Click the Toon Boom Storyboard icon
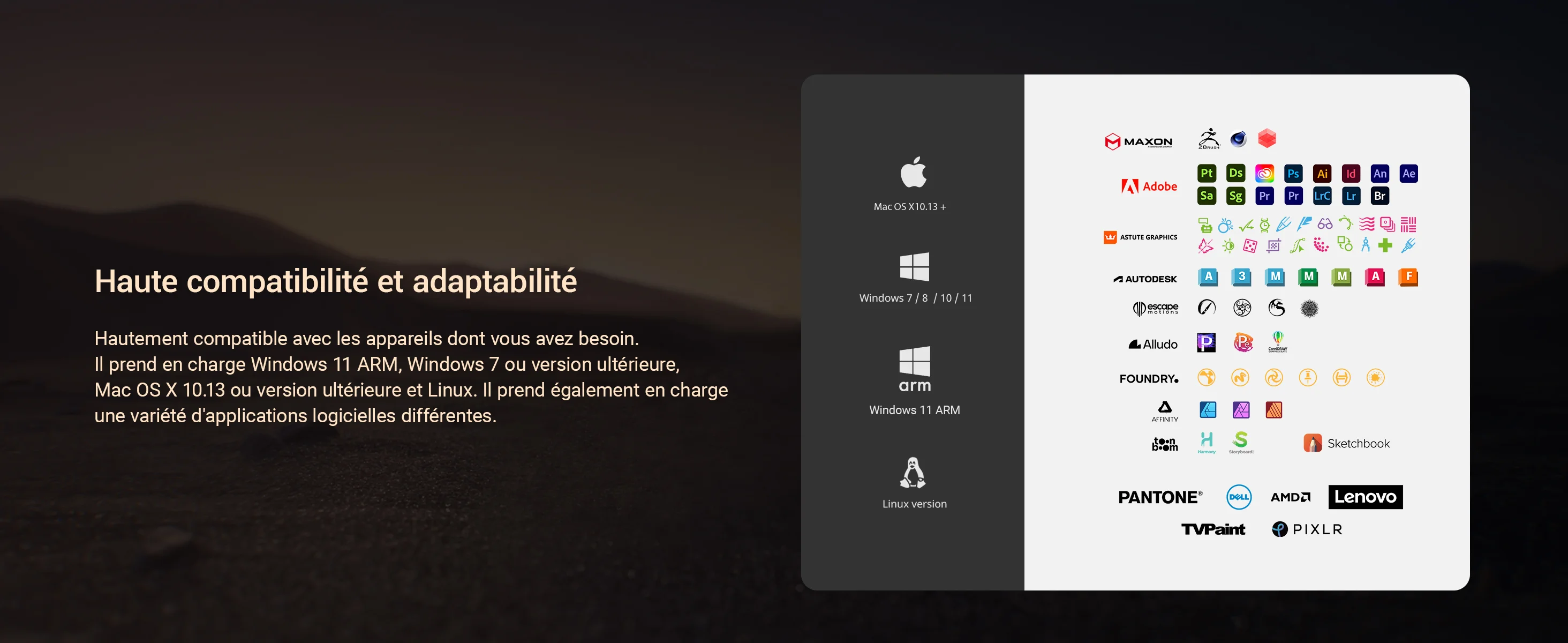Image resolution: width=1568 pixels, height=643 pixels. coord(1240,443)
